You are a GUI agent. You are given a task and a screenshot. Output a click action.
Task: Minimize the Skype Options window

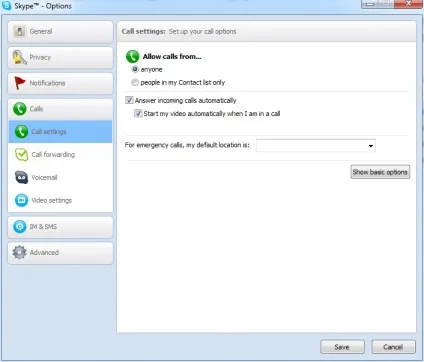370,4
